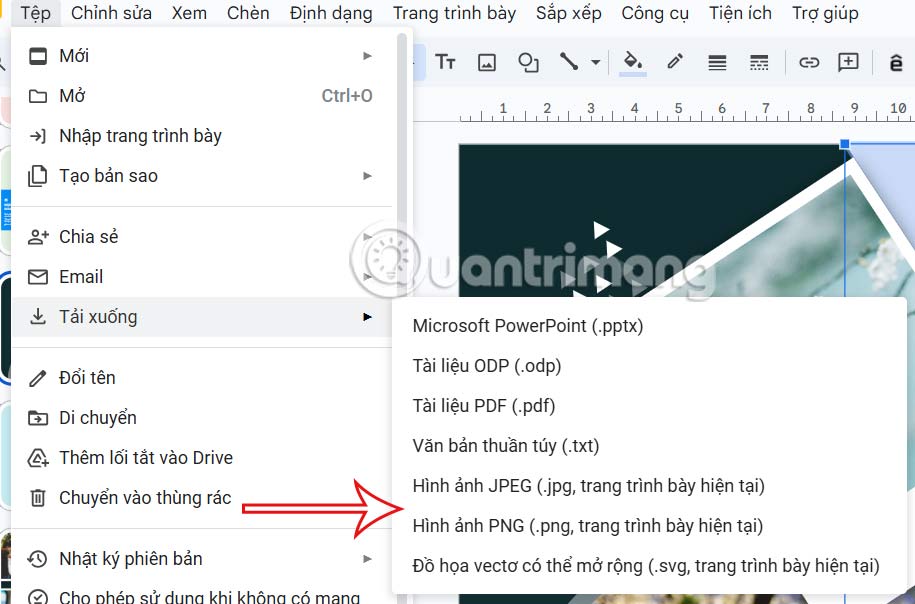The image size is (915, 604).
Task: Insert an image from the toolbar
Action: [x=486, y=62]
